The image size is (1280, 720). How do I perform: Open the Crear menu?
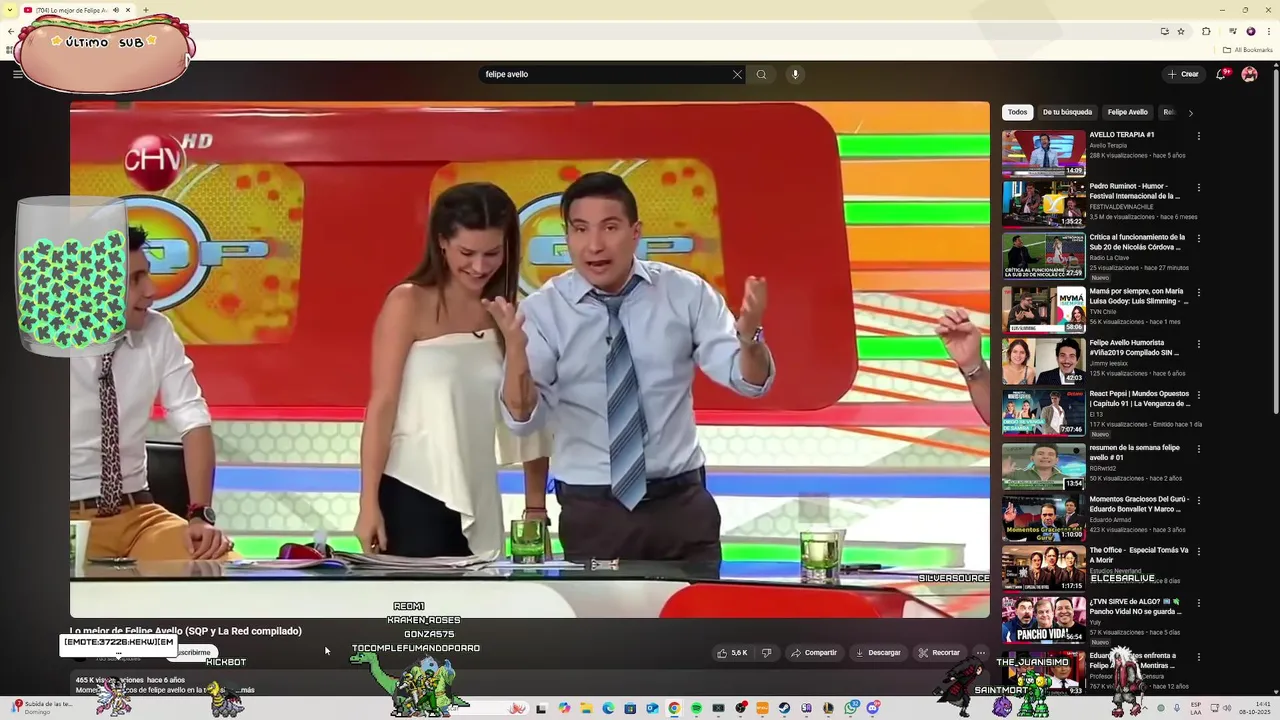click(x=1183, y=74)
